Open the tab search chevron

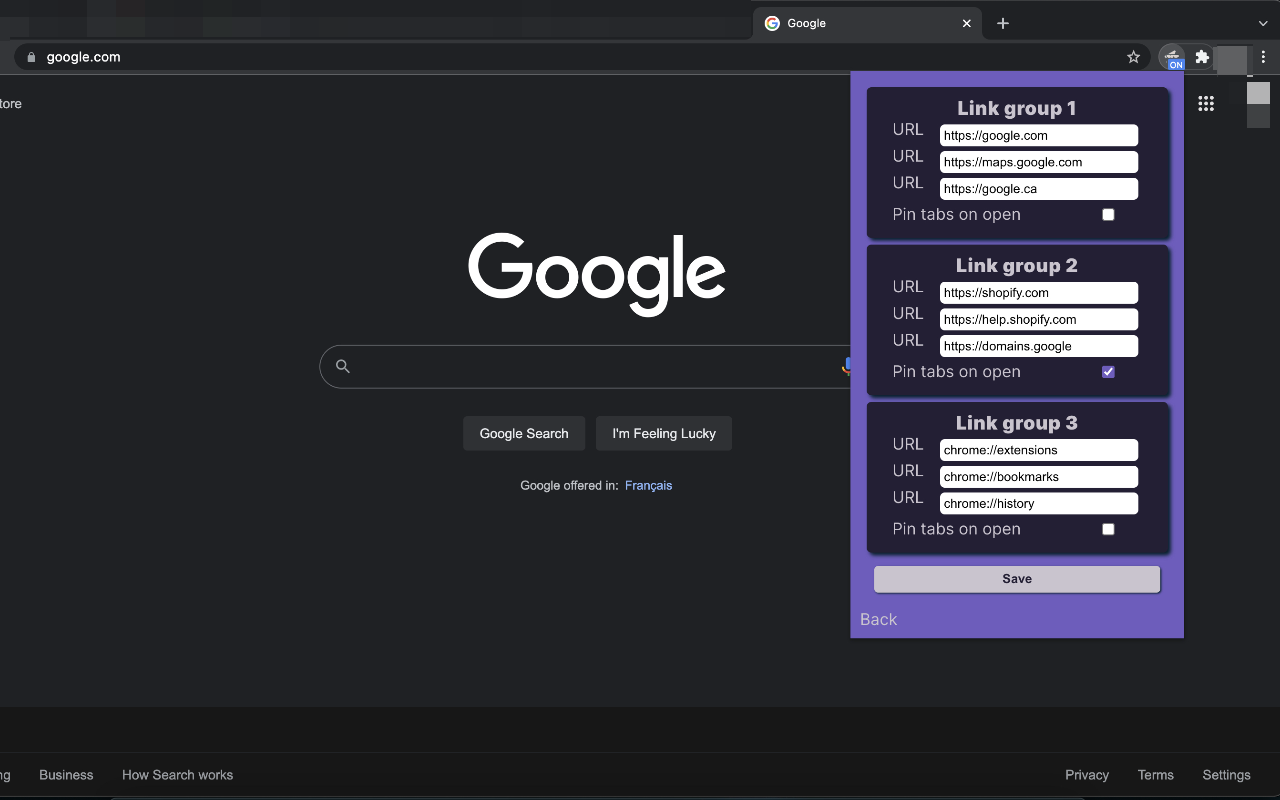pyautogui.click(x=1263, y=23)
